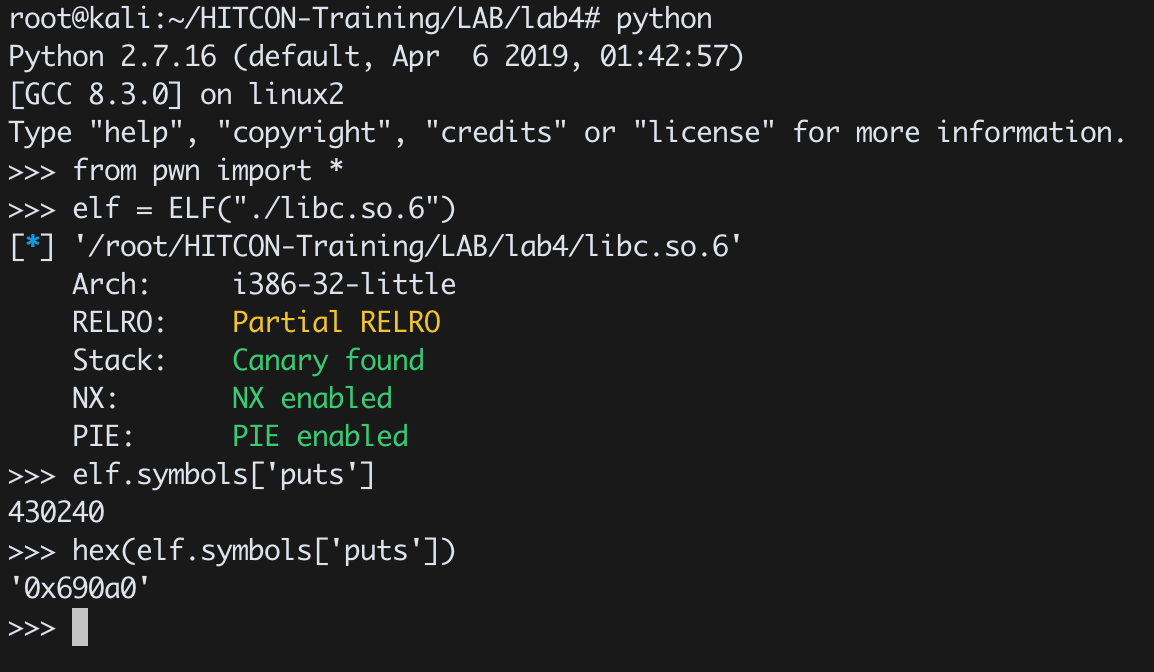Click the output value 430240
The height and width of the screenshot is (672, 1154).
pyautogui.click(x=56, y=512)
